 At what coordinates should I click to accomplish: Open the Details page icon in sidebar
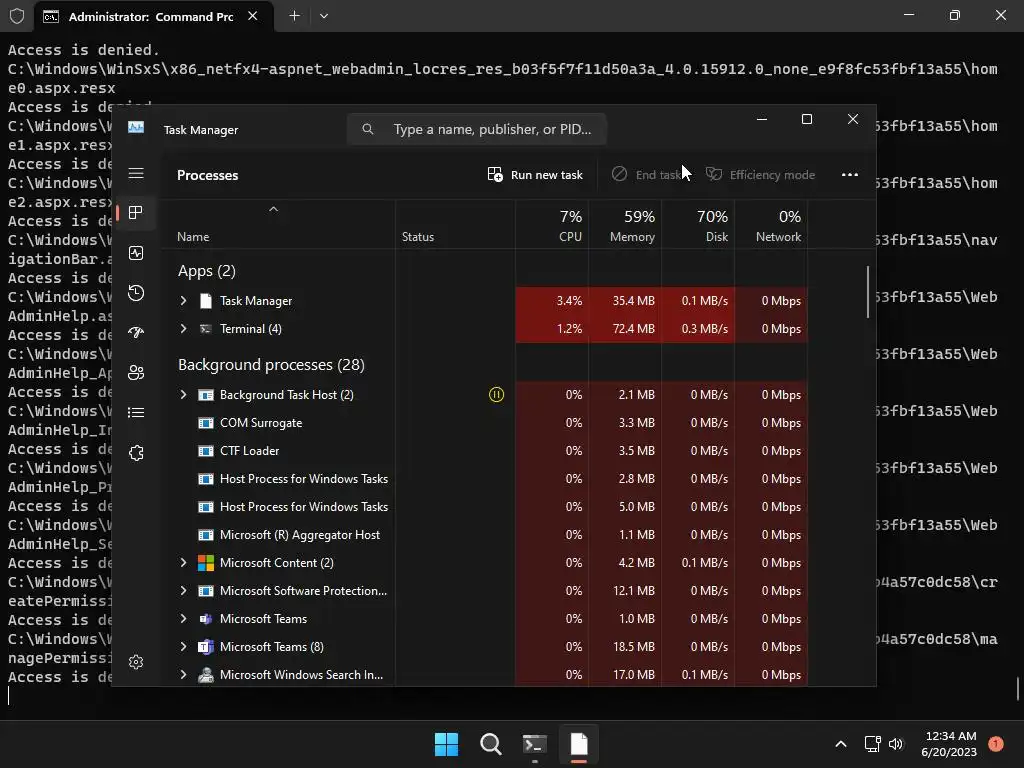[x=136, y=412]
